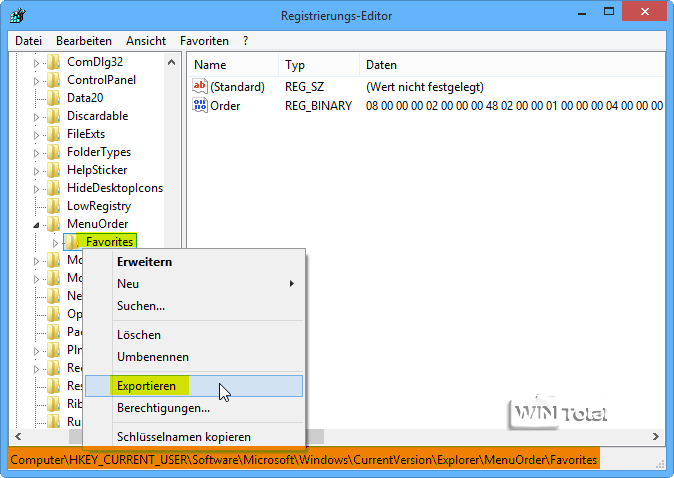
Task: Choose Löschen in the context menu
Action: click(x=194, y=335)
